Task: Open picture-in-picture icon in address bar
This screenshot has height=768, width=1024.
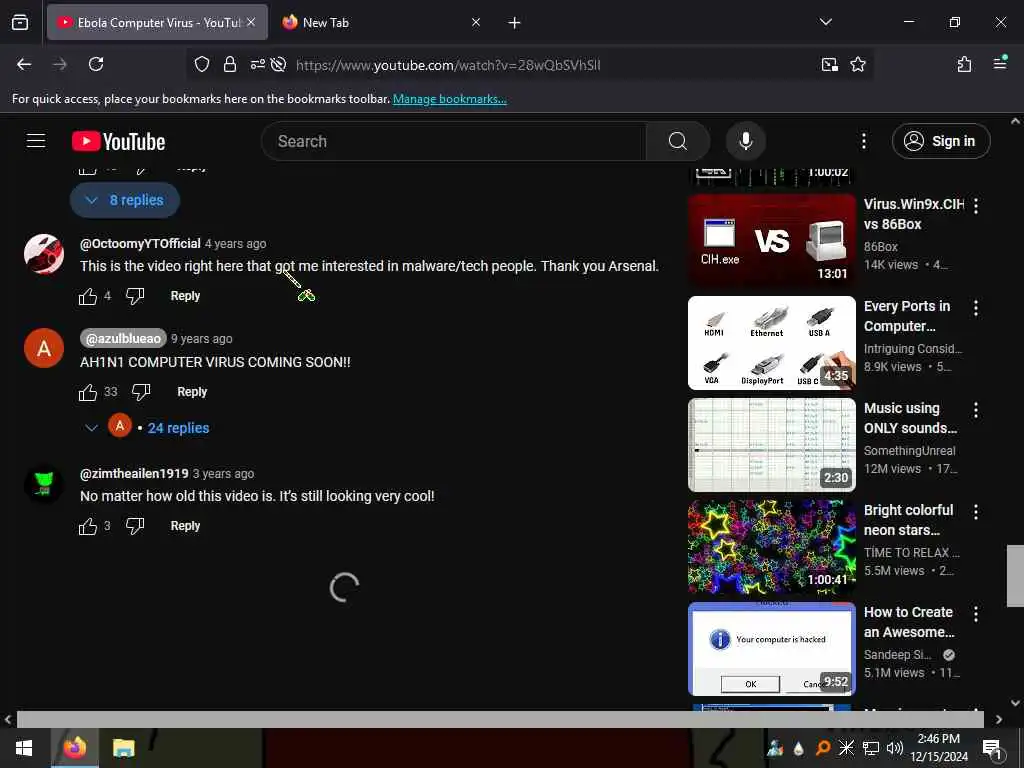Action: 829,64
